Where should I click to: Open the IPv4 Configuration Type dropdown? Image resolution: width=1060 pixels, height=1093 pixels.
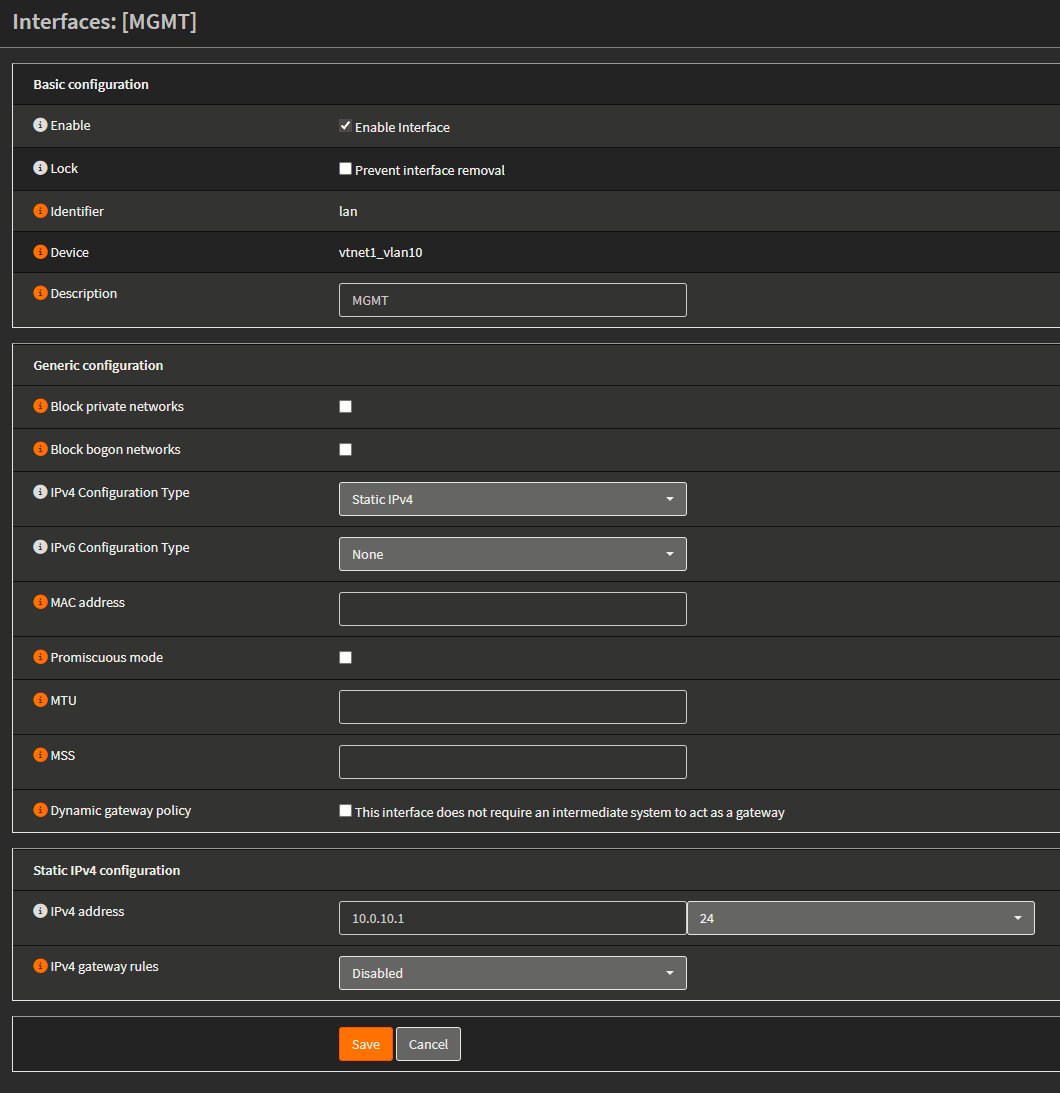pos(512,499)
